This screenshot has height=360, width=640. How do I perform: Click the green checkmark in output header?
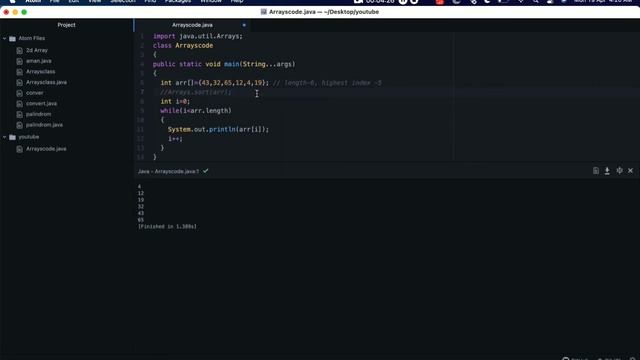pyautogui.click(x=205, y=171)
